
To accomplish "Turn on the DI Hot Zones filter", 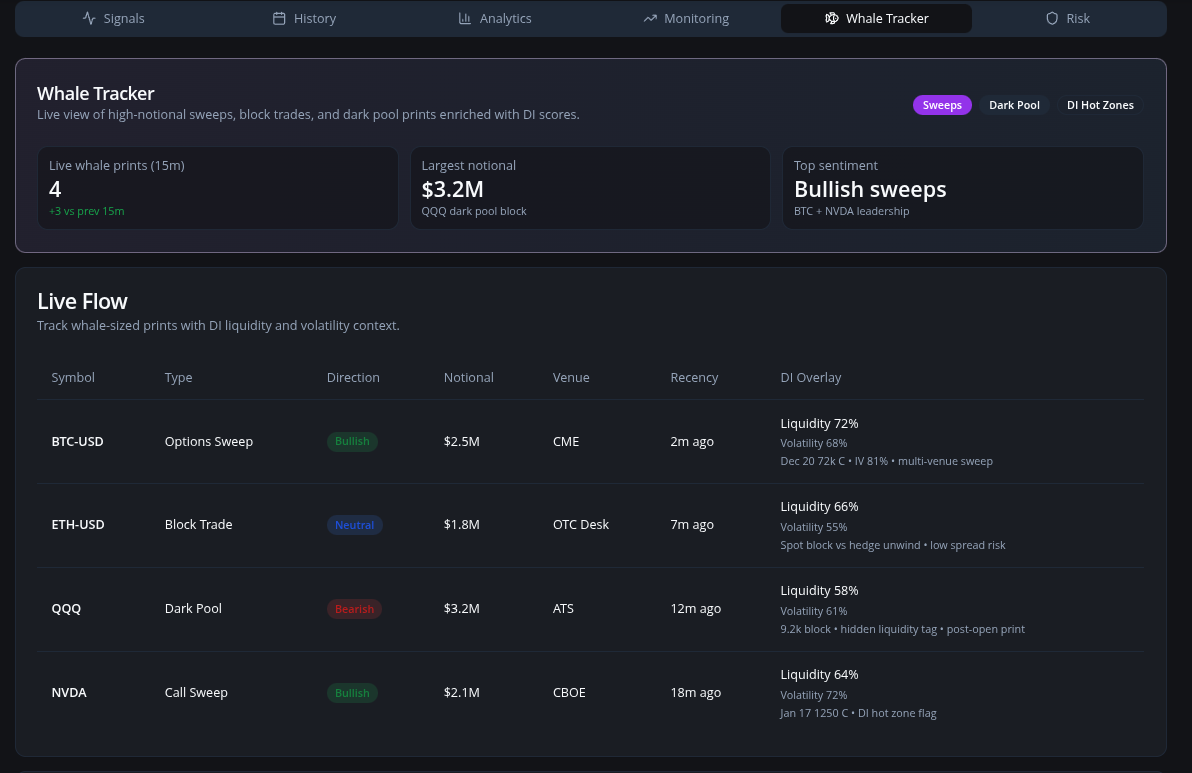I will click(x=1100, y=105).
